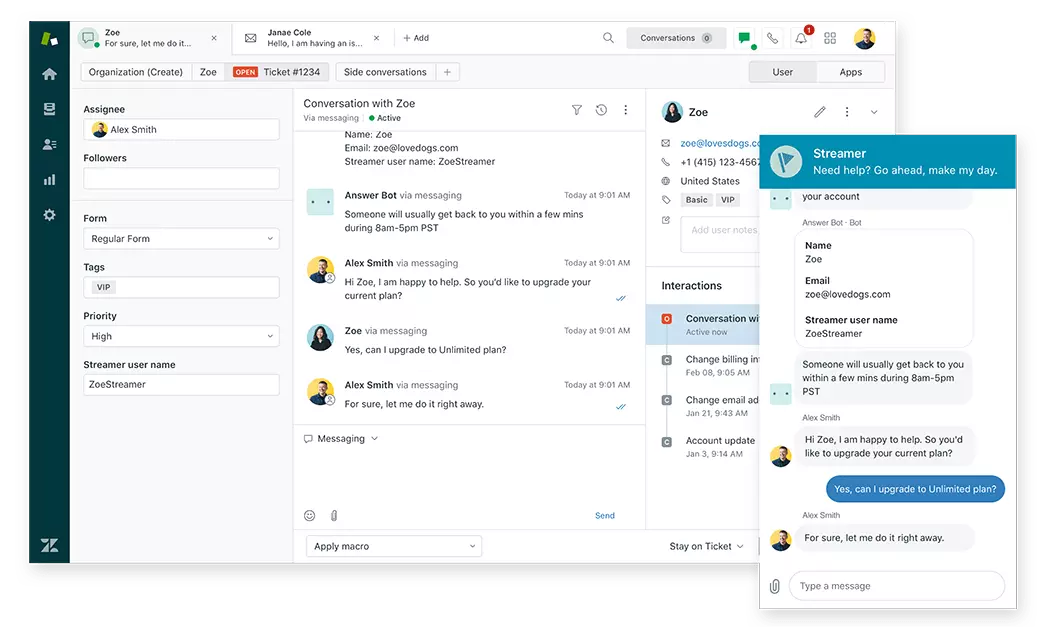The image size is (1040, 627).
Task: Switch to the Apps tab
Action: pos(851,71)
